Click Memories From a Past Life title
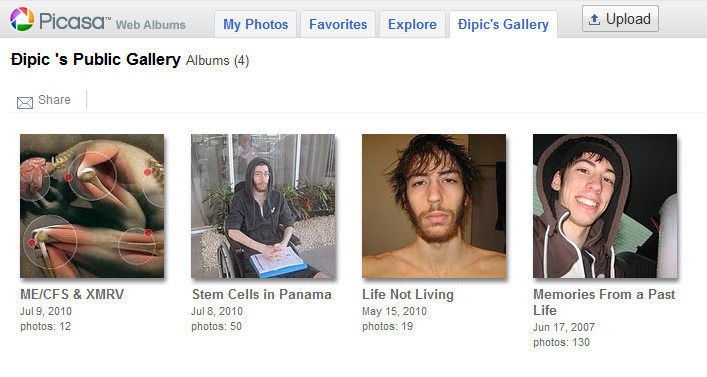This screenshot has height=377, width=707. (604, 302)
